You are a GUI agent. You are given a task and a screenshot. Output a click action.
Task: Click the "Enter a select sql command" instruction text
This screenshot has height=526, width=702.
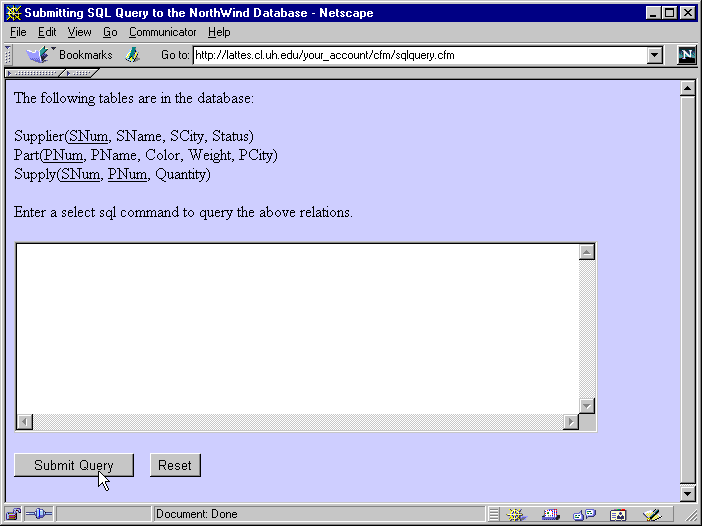(x=183, y=212)
